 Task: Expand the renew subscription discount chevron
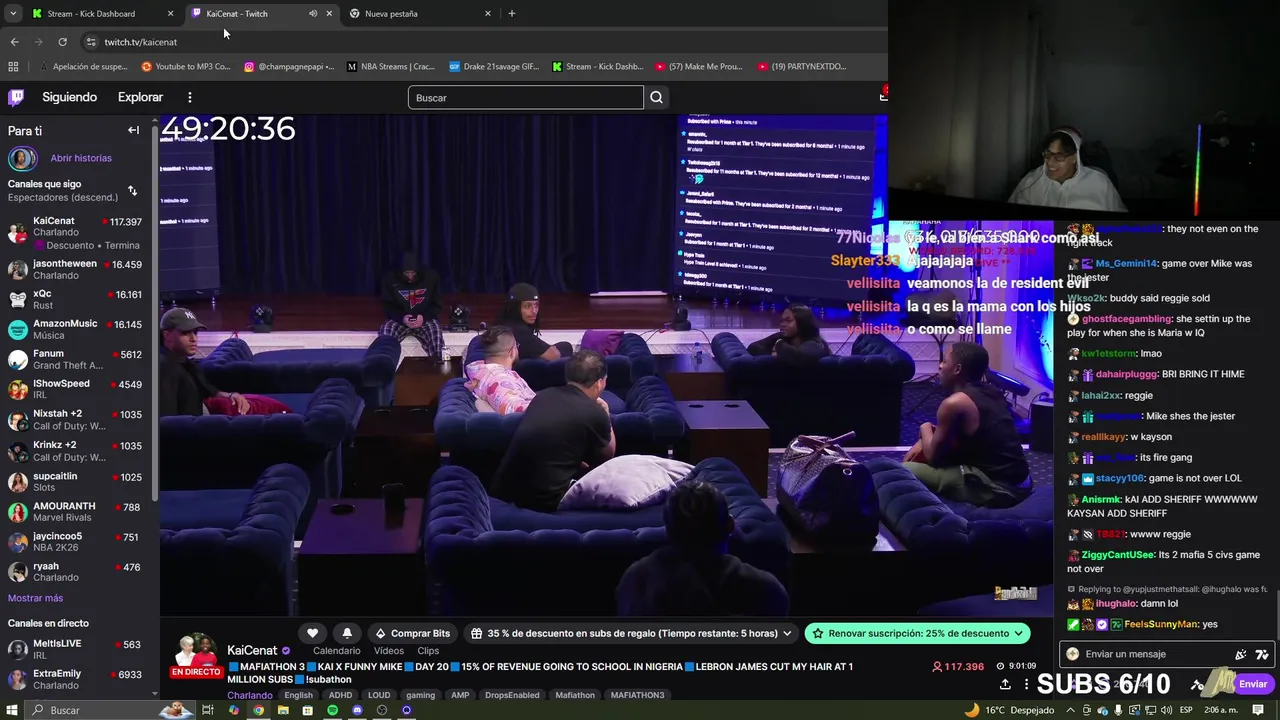[1019, 634]
